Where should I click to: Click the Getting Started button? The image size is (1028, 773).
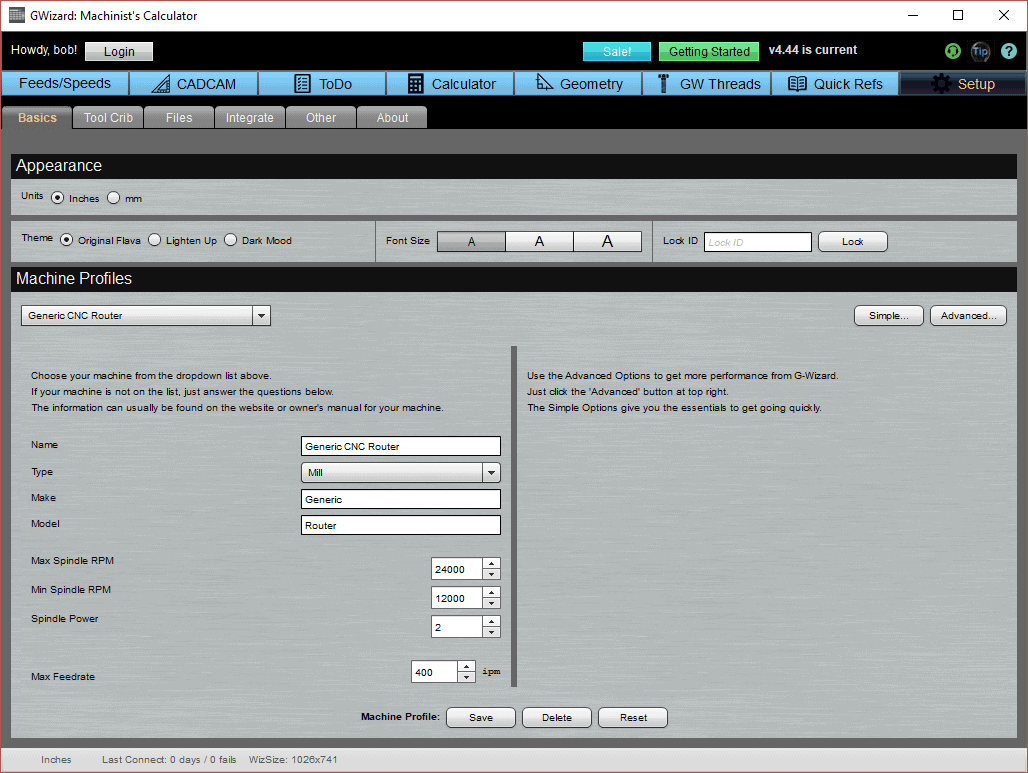[x=708, y=51]
